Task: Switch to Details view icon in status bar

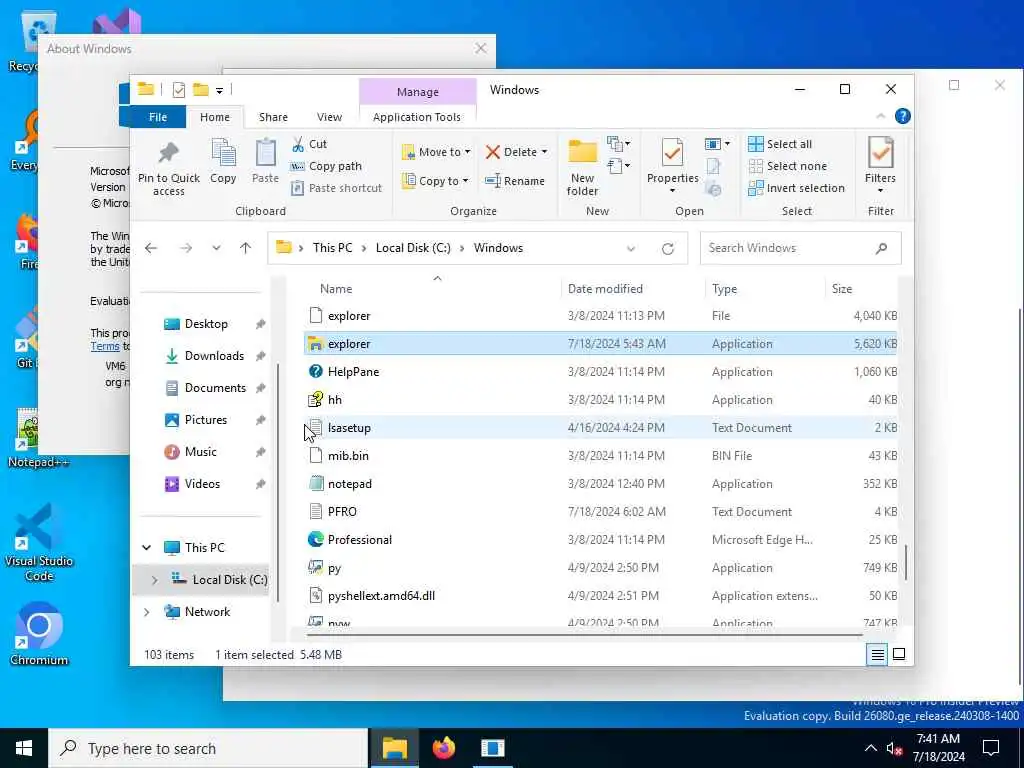Action: [878, 654]
